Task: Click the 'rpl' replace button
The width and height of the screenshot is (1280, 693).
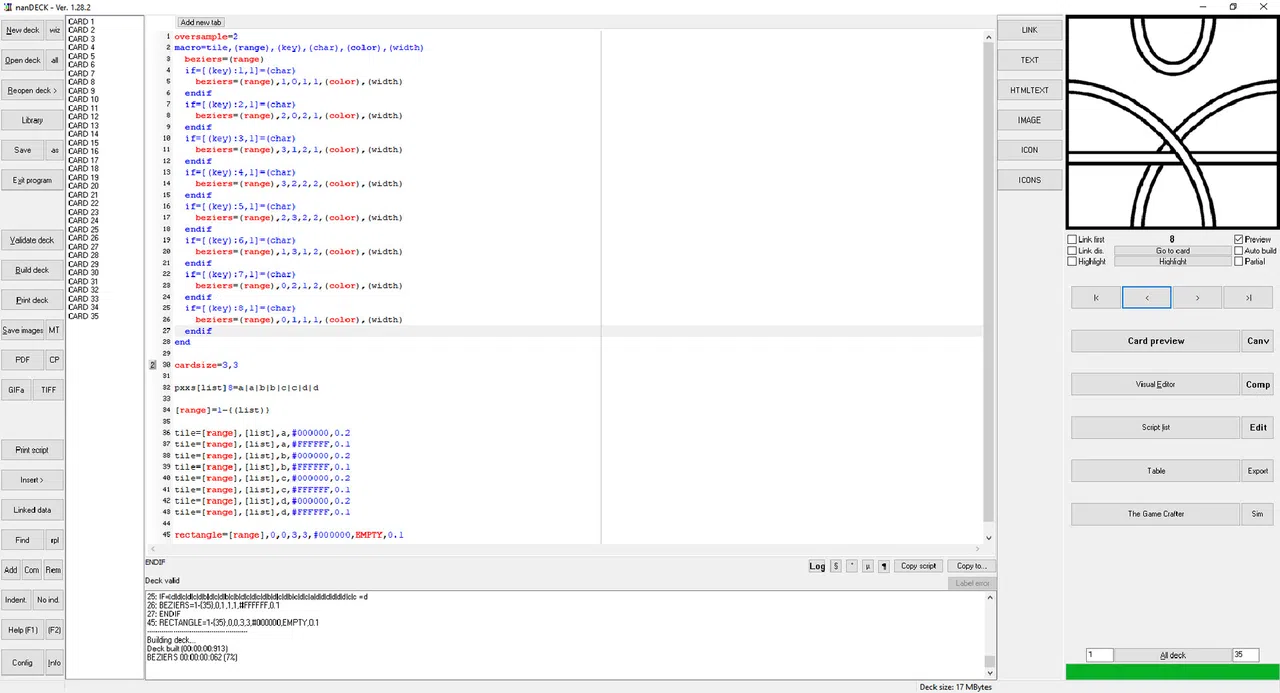Action: [55, 540]
